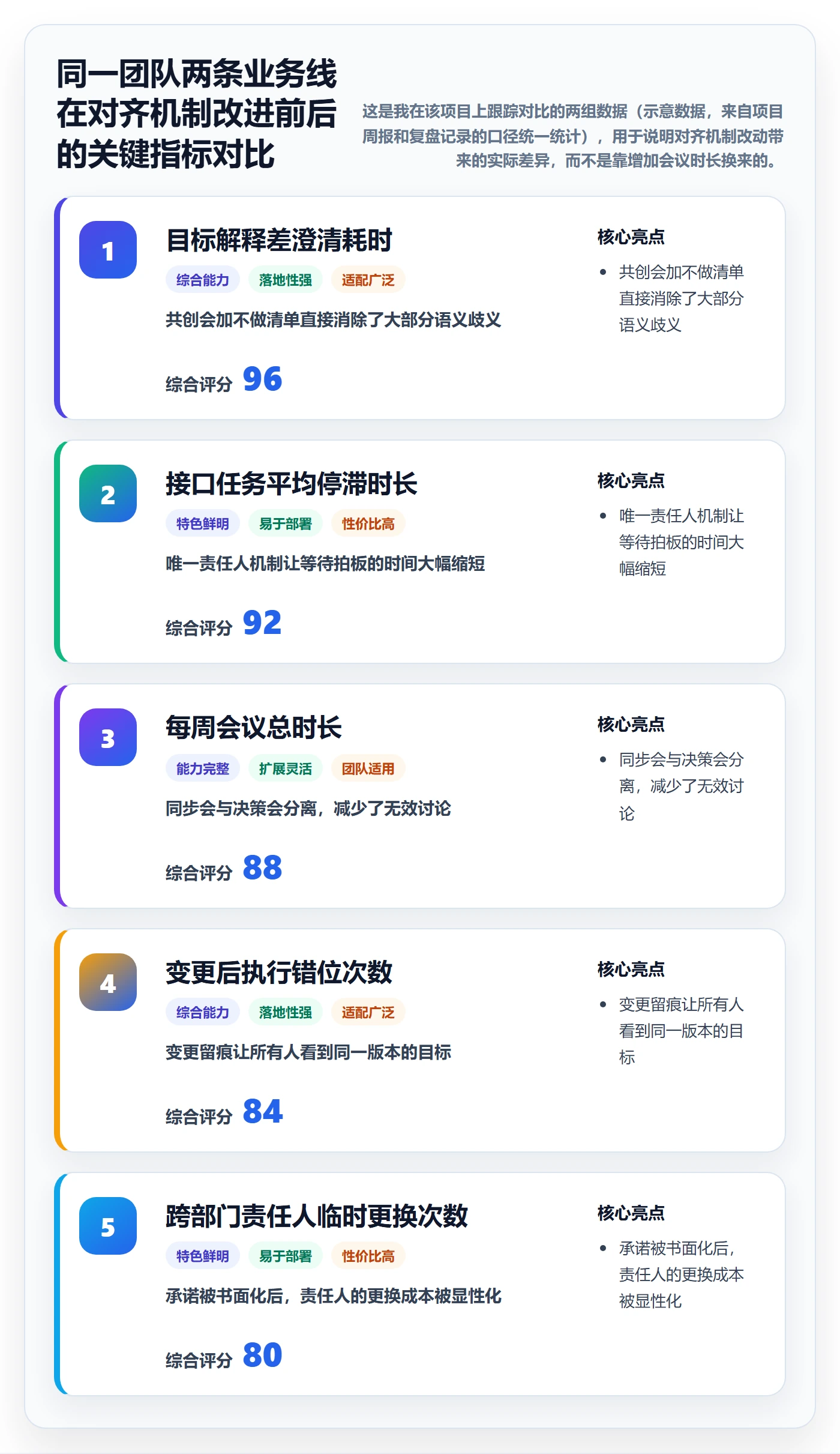This screenshot has width=840, height=1454.
Task: Select 性价比高 tag under 接口任务平均停滞时长
Action: tap(368, 523)
